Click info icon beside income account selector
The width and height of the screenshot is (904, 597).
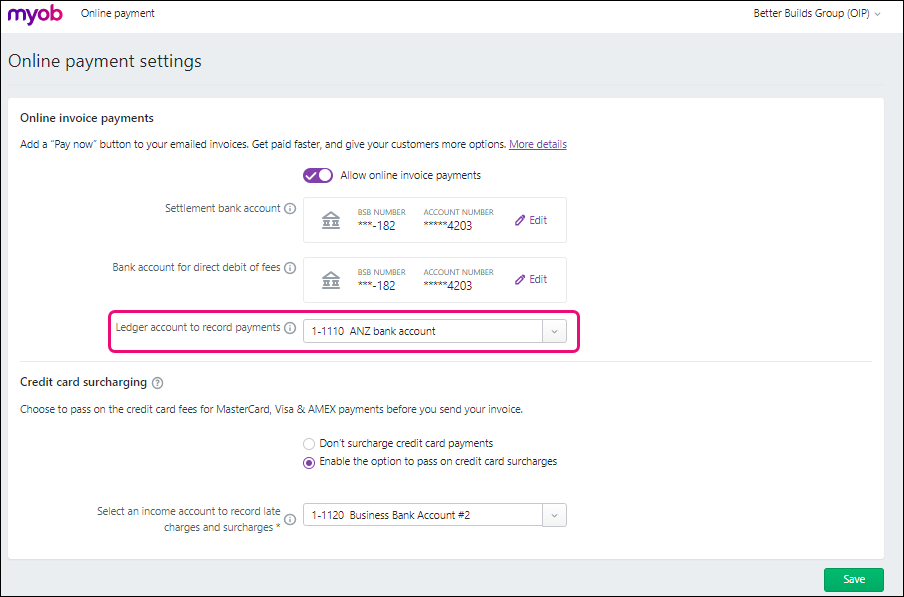coord(290,519)
